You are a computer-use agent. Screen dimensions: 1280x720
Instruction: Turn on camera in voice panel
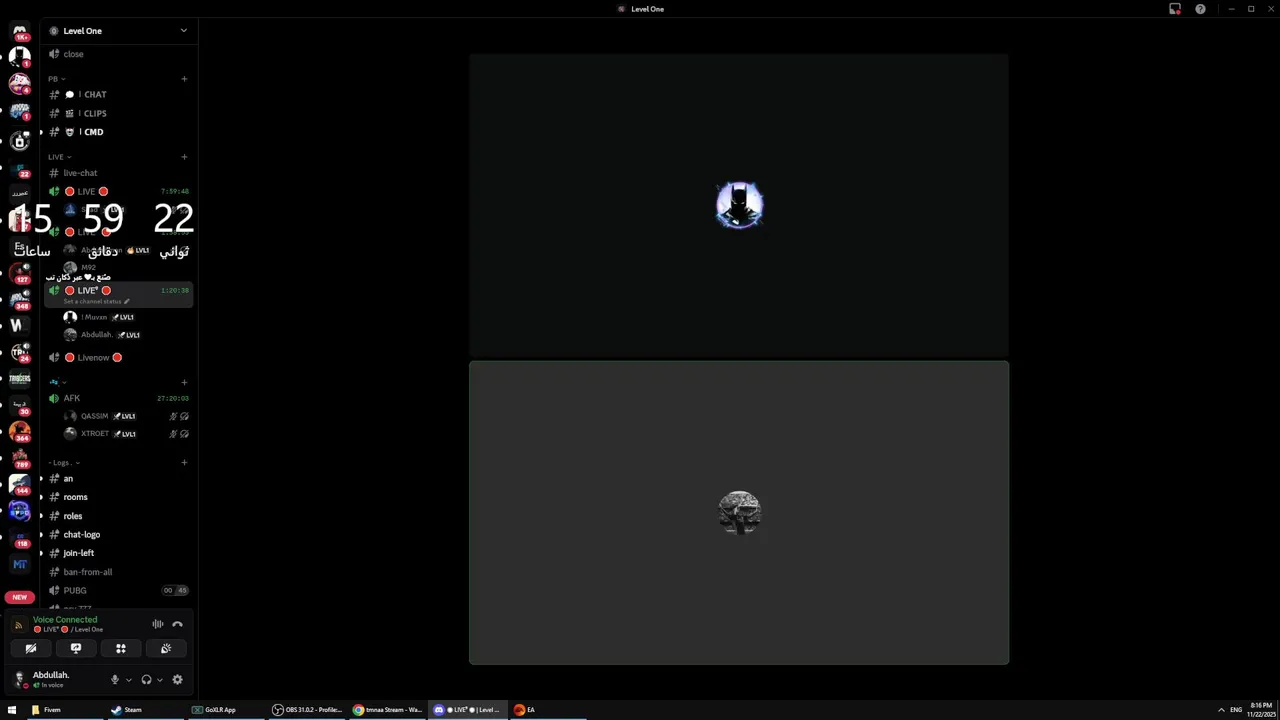pos(31,648)
